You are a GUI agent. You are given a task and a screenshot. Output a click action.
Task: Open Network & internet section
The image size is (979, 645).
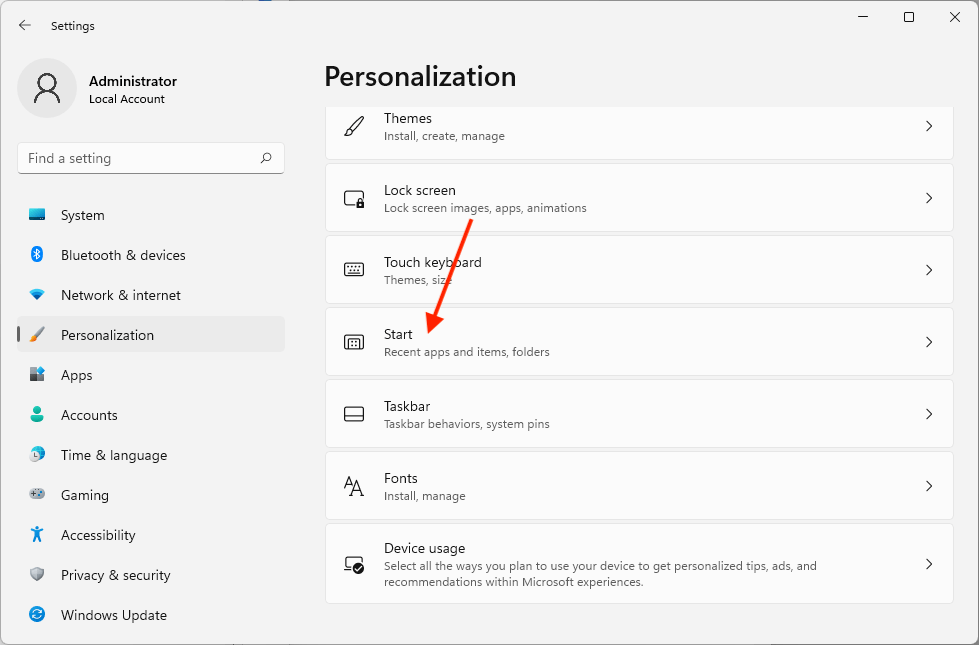(151, 295)
